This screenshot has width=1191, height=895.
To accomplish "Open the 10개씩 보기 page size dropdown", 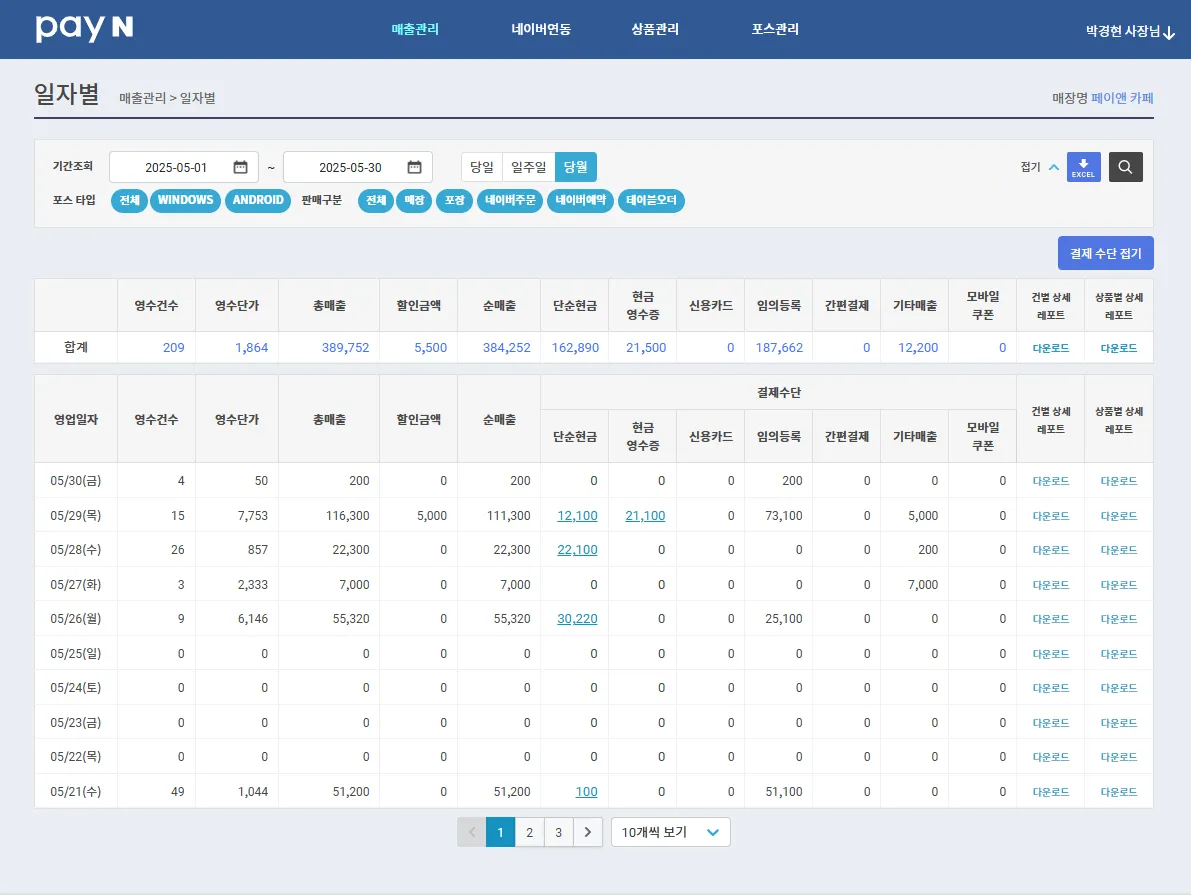I will (x=670, y=832).
